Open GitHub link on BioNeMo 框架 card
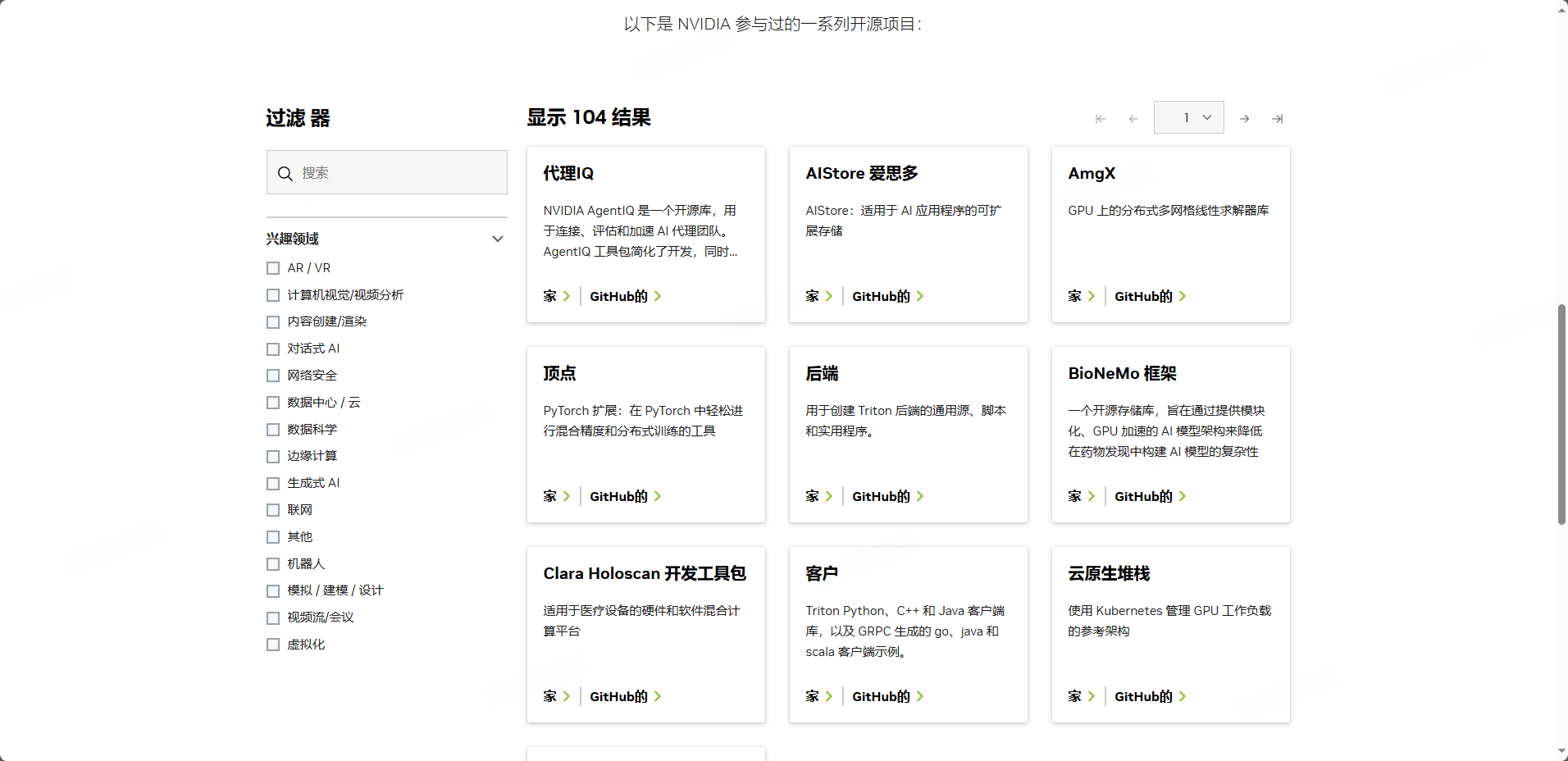1568x761 pixels. (x=1151, y=496)
